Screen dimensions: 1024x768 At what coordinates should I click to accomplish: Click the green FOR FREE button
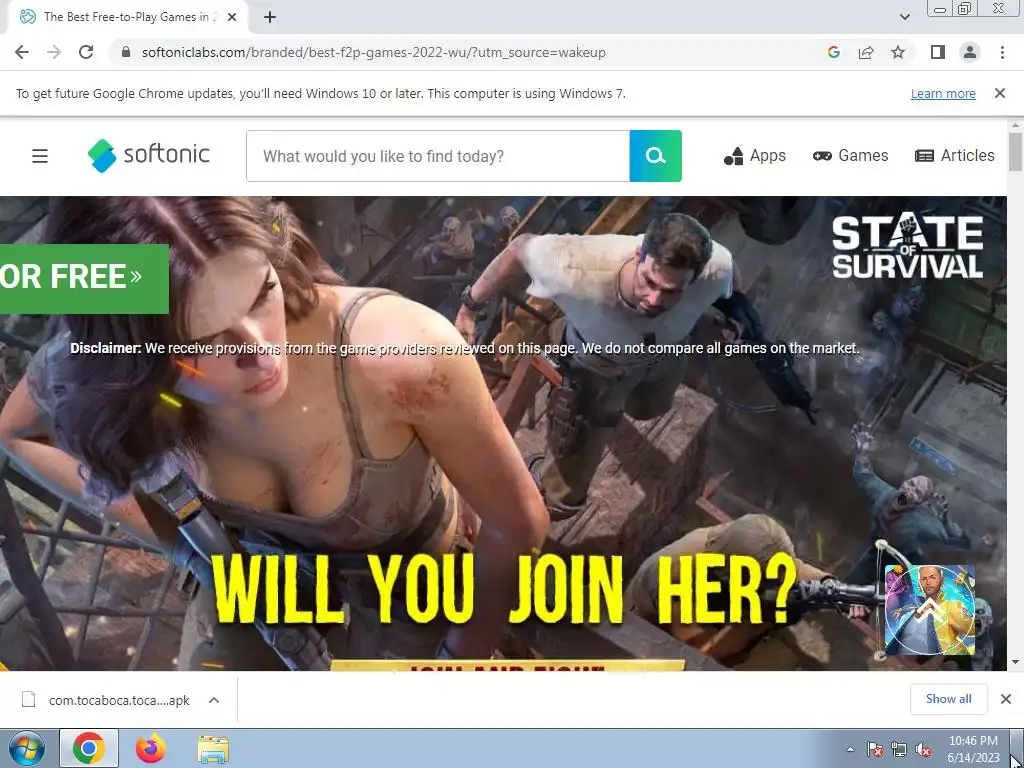(84, 278)
